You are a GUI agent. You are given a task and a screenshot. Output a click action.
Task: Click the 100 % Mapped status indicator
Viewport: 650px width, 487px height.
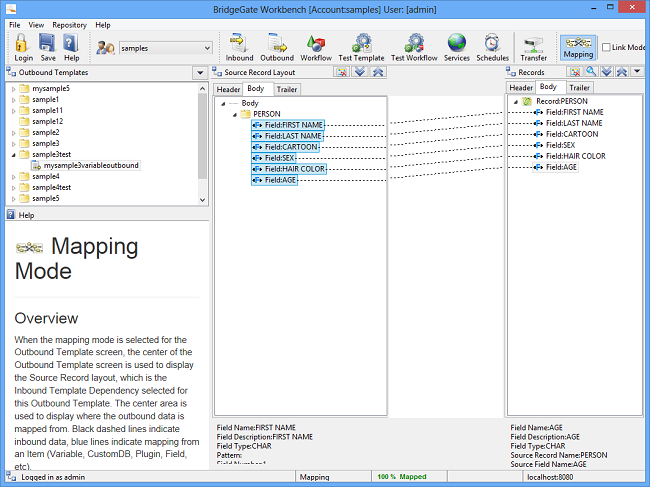402,477
